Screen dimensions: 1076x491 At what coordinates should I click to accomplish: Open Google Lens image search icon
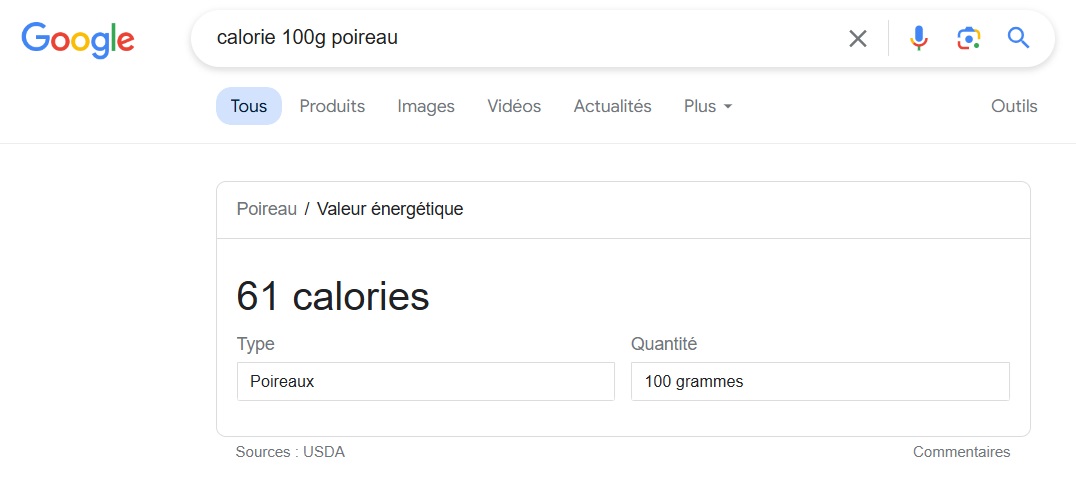point(968,38)
